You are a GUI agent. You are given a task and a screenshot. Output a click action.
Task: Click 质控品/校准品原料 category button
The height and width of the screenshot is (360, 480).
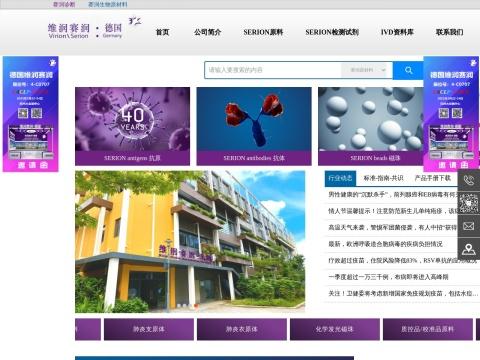(428, 329)
